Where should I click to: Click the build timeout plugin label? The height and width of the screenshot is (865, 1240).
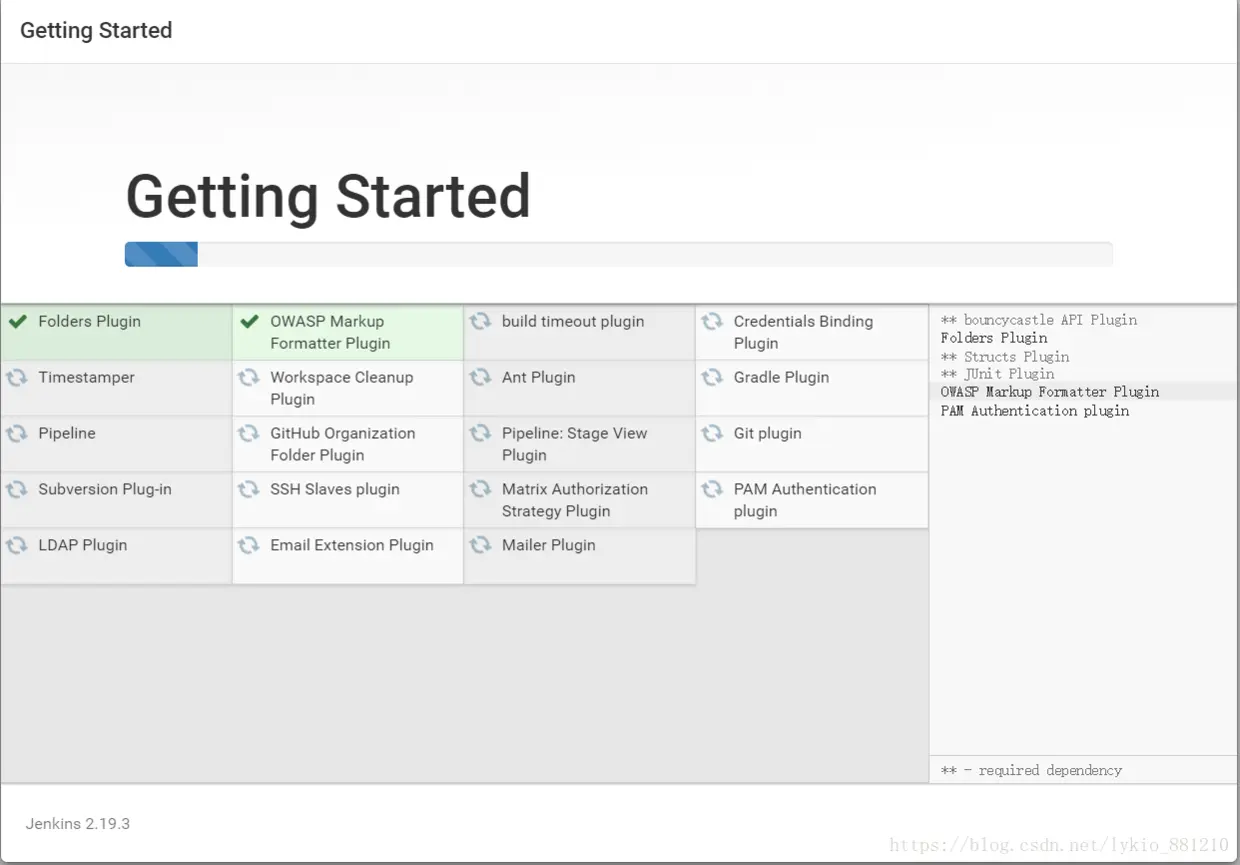pyautogui.click(x=573, y=322)
